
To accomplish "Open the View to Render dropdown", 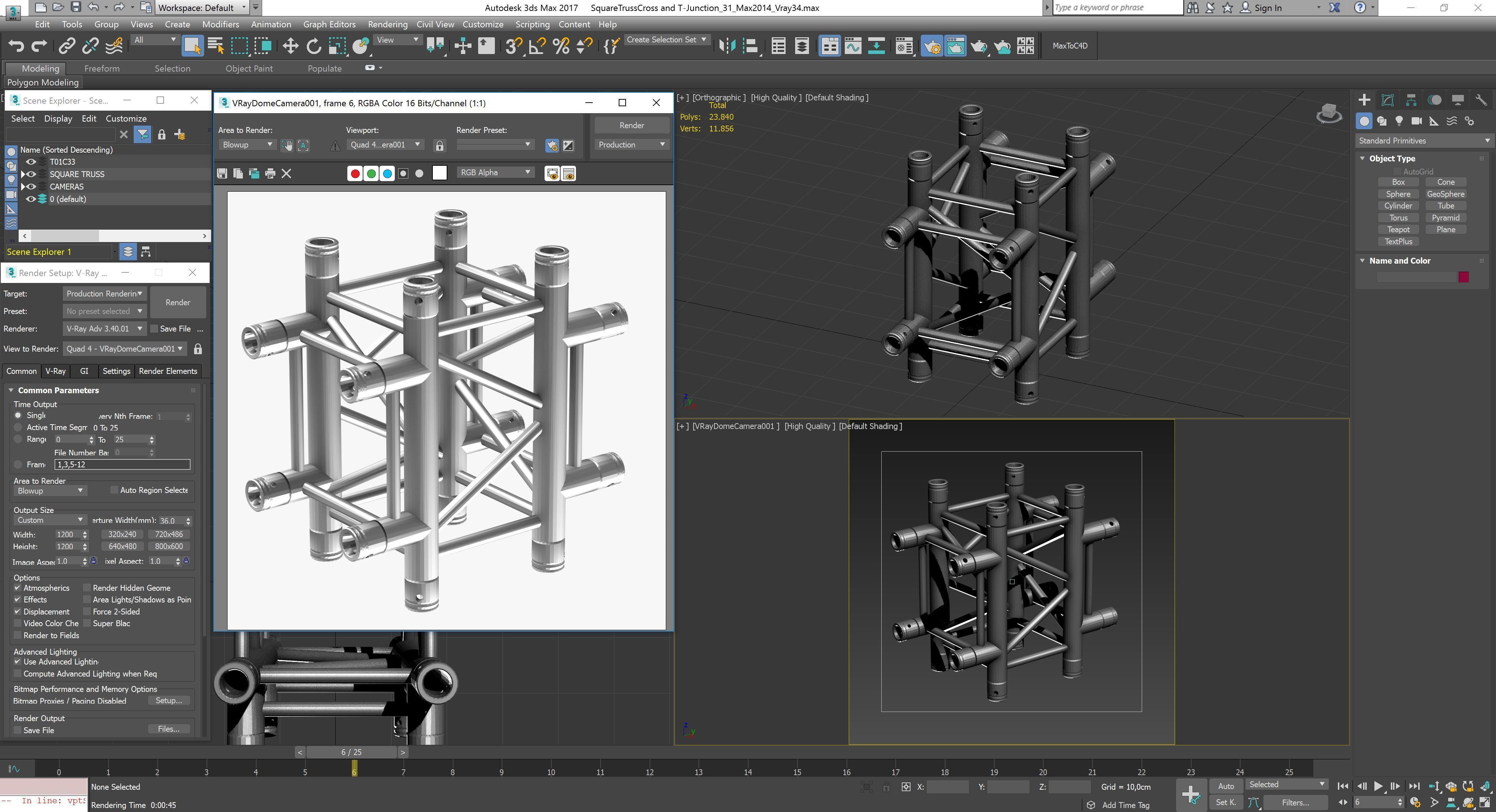I will [x=125, y=349].
